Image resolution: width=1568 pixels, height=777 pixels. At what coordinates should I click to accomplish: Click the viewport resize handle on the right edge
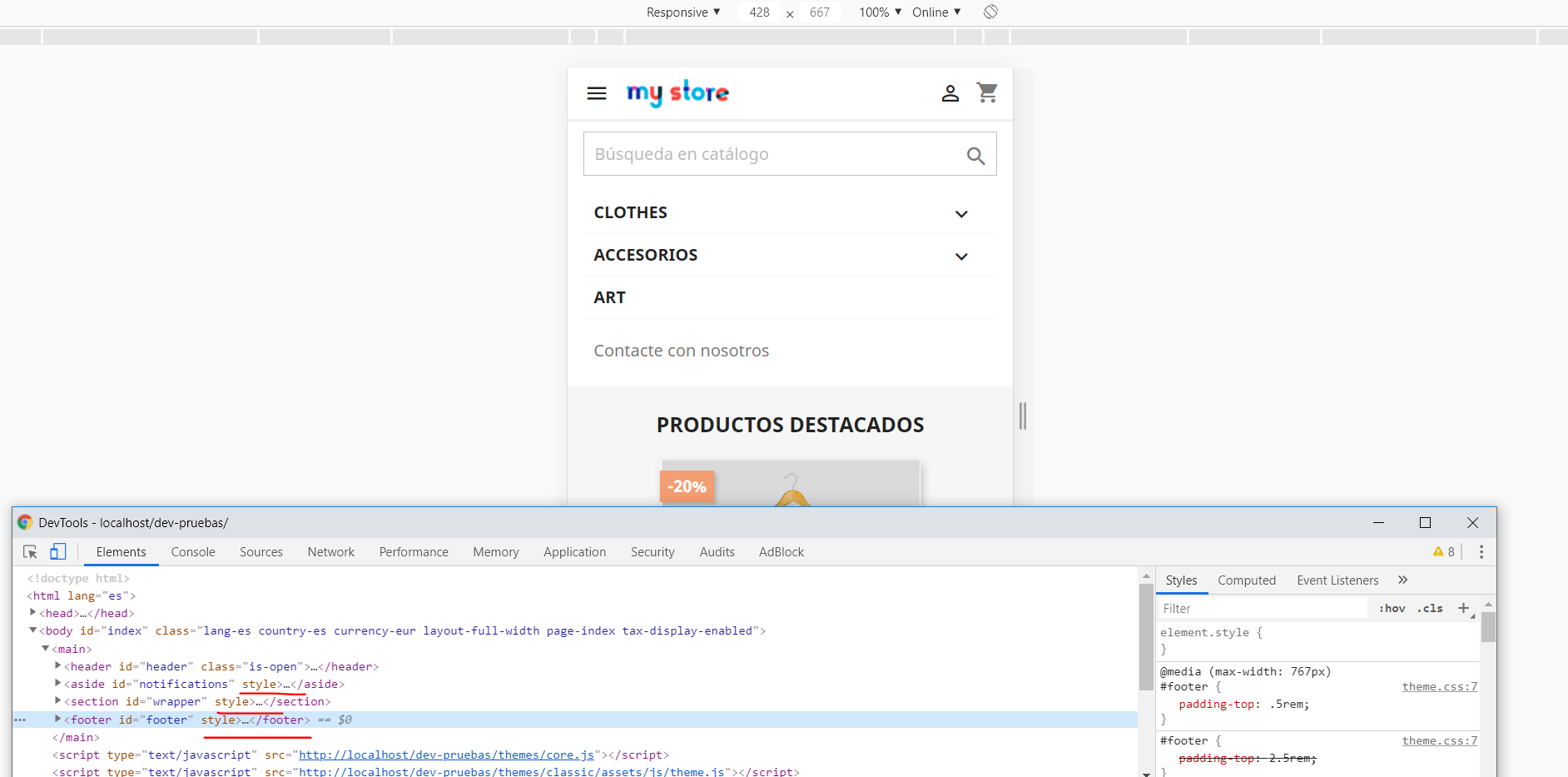[x=1023, y=416]
